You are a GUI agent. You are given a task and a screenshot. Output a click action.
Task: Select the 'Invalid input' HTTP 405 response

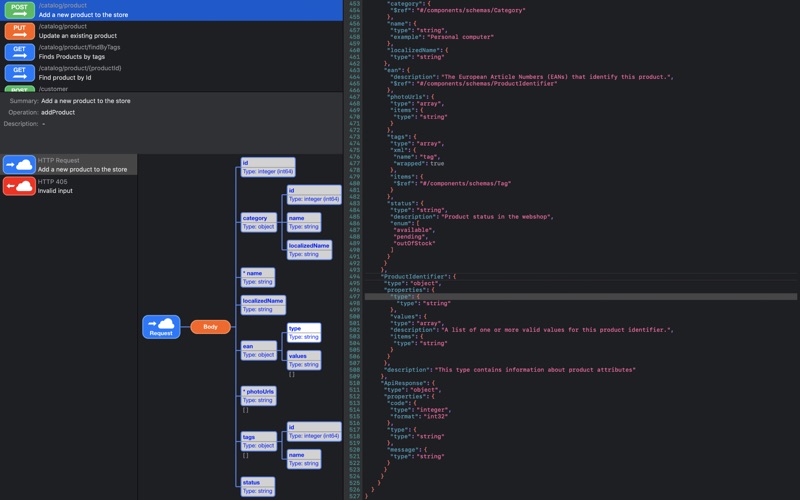(x=68, y=186)
